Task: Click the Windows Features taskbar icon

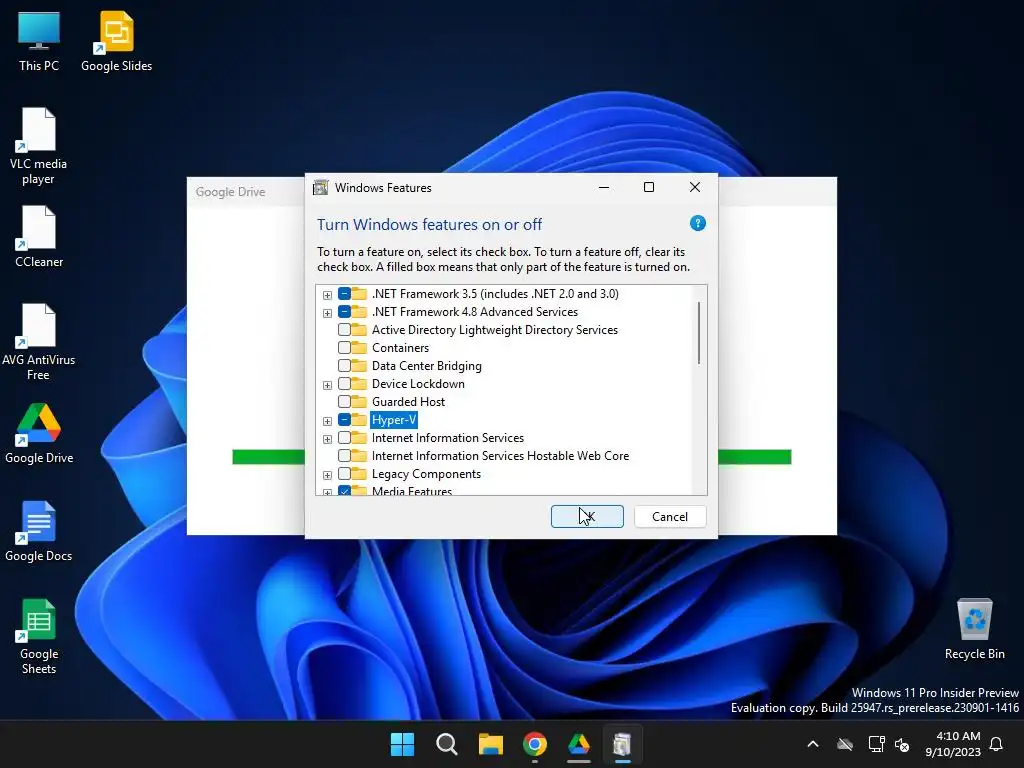Action: pos(622,744)
